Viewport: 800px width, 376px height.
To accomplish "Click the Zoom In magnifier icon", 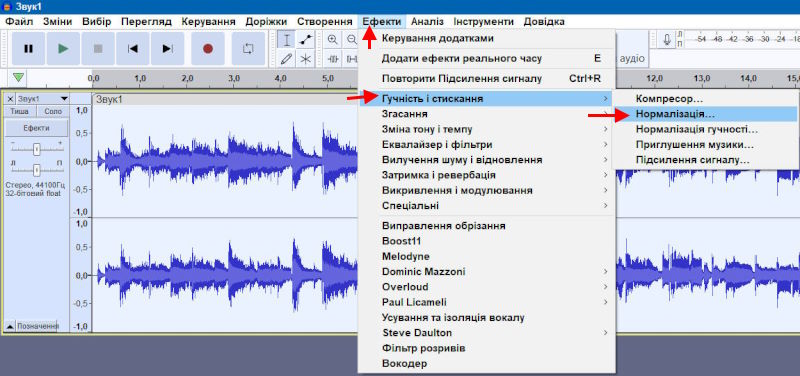I will coord(333,40).
